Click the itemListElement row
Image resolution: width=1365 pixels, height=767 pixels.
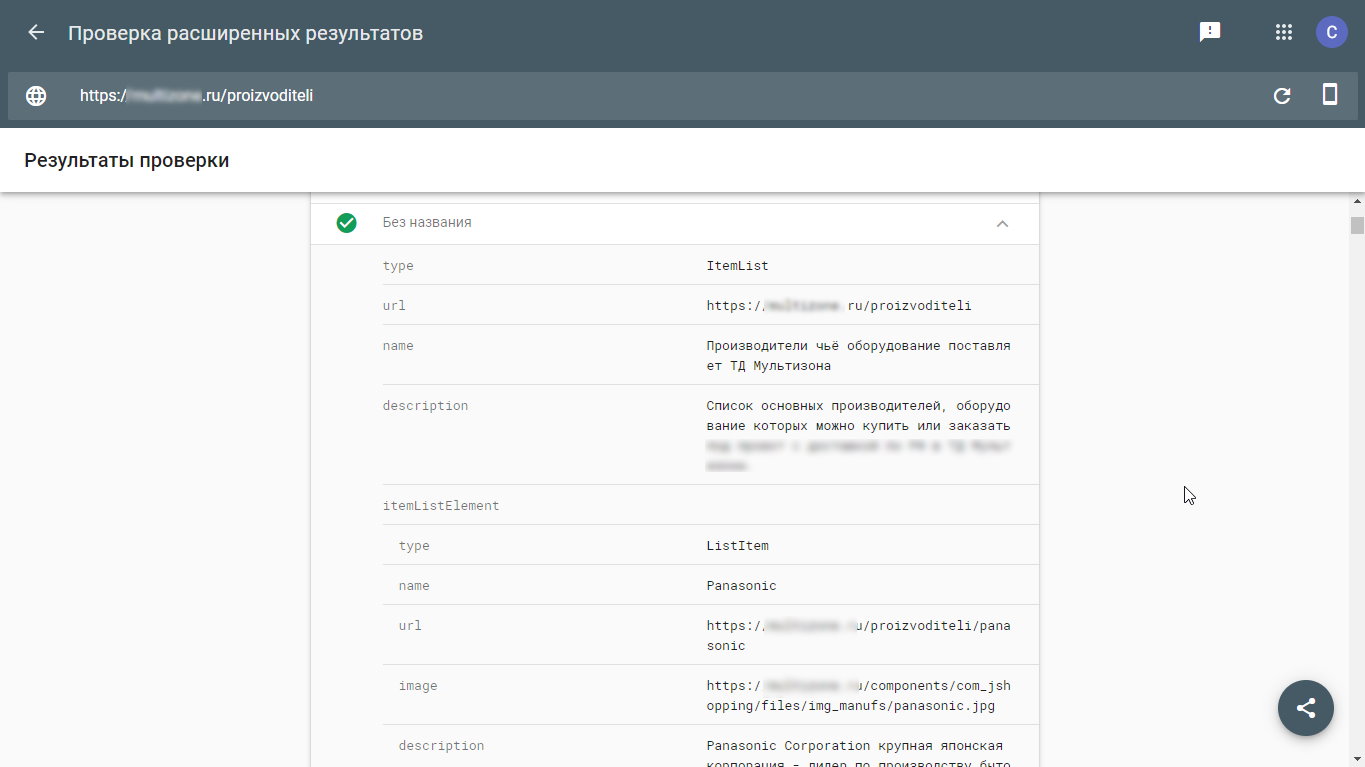click(x=441, y=506)
